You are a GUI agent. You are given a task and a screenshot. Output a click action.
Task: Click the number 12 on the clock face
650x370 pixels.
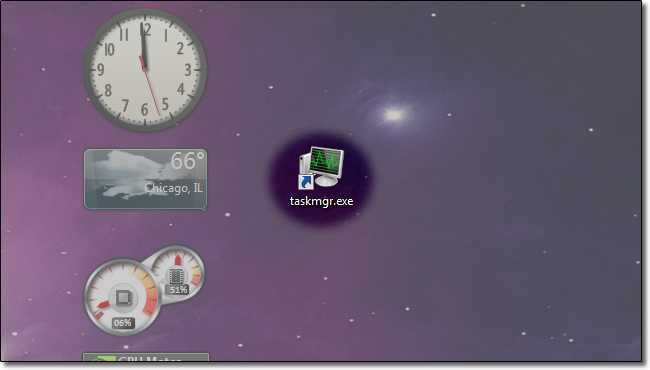tap(146, 29)
